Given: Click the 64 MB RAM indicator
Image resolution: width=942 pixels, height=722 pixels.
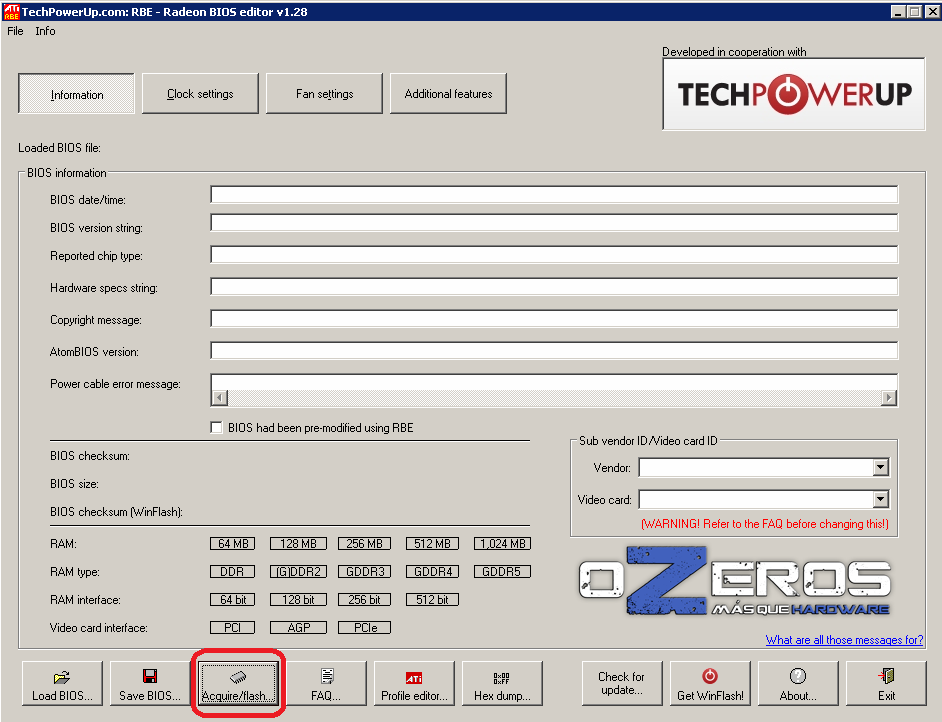Looking at the screenshot, I should tap(232, 544).
